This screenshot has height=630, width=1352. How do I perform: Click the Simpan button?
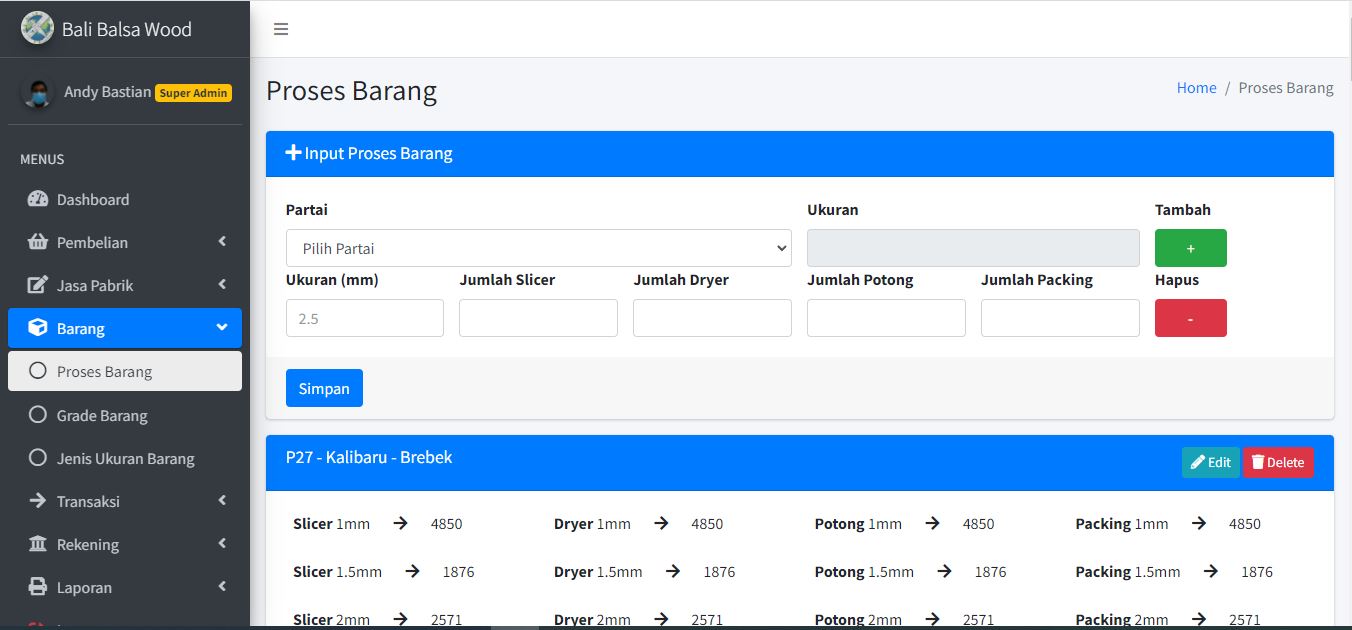[x=324, y=388]
